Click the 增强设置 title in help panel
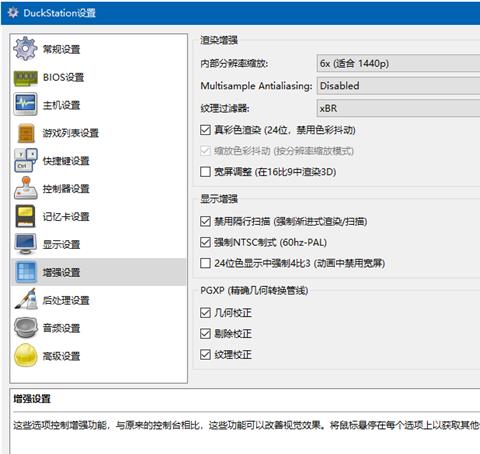 [x=32, y=399]
